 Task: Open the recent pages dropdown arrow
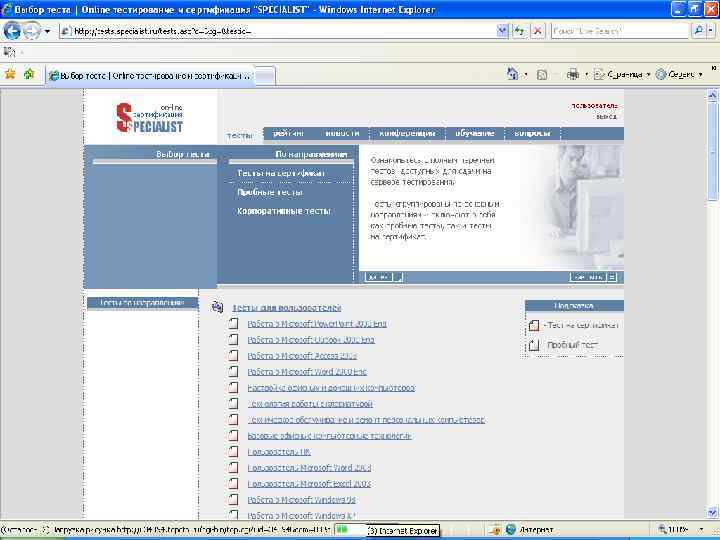tap(47, 32)
